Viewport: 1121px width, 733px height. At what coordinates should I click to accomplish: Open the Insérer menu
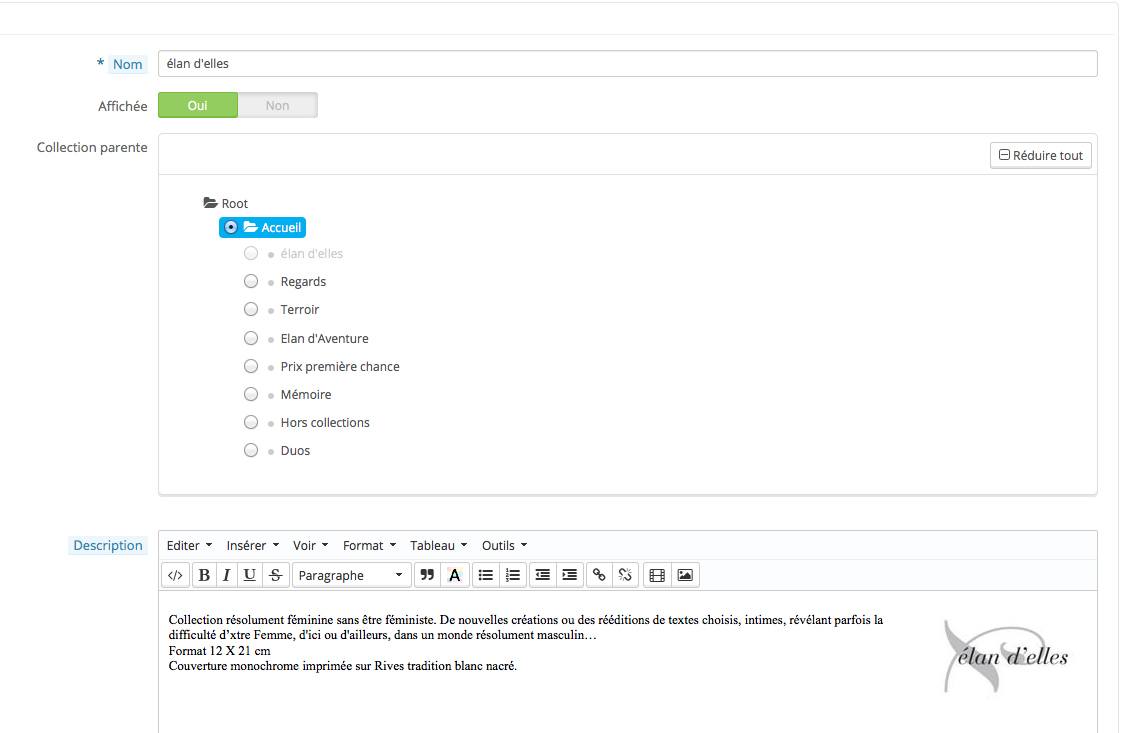[x=252, y=546]
